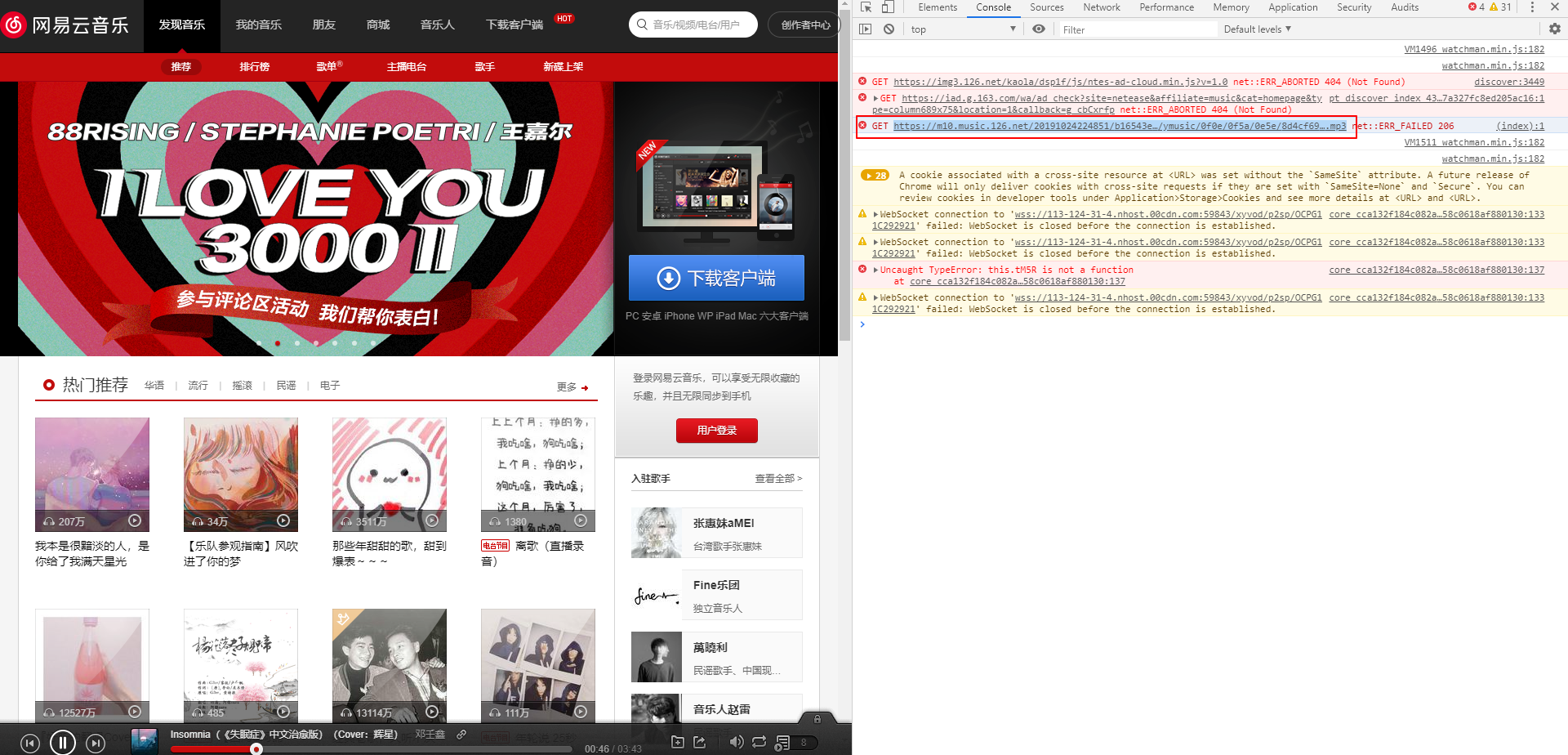The width and height of the screenshot is (1568, 755).
Task: Click the blue 下载客户端 download button
Action: tap(716, 278)
